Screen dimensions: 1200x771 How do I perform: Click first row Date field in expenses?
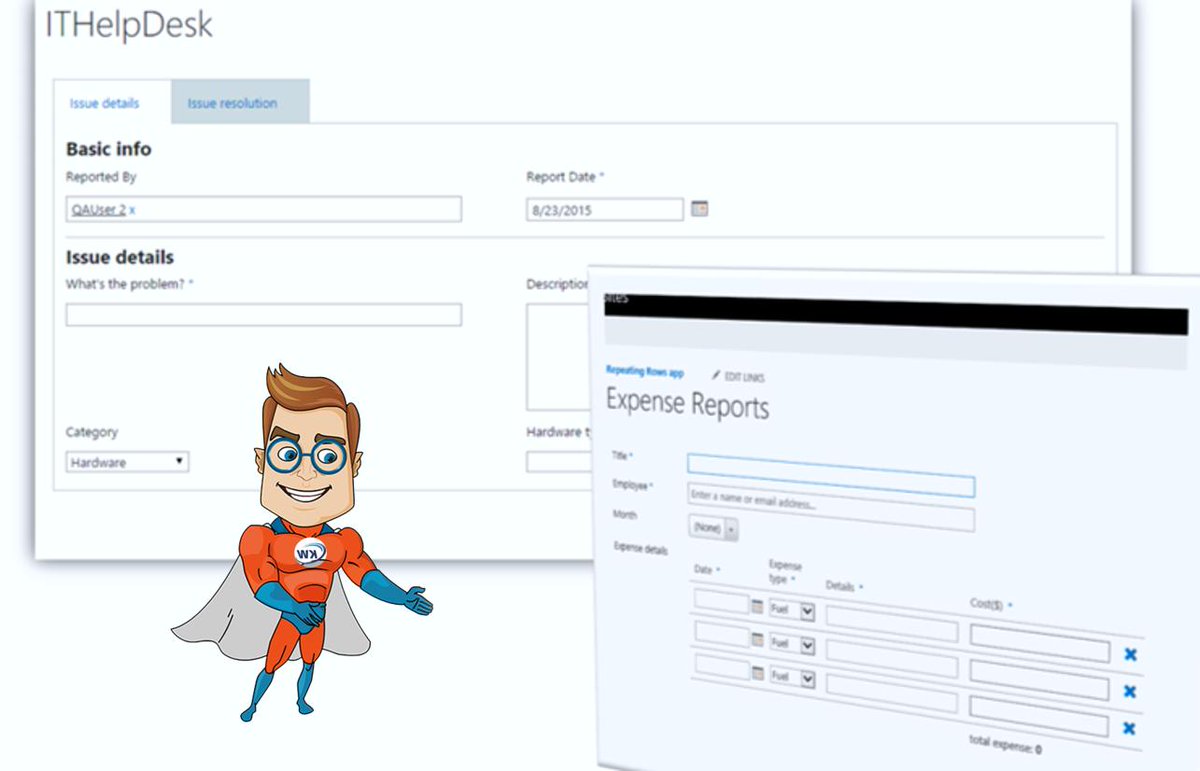722,602
